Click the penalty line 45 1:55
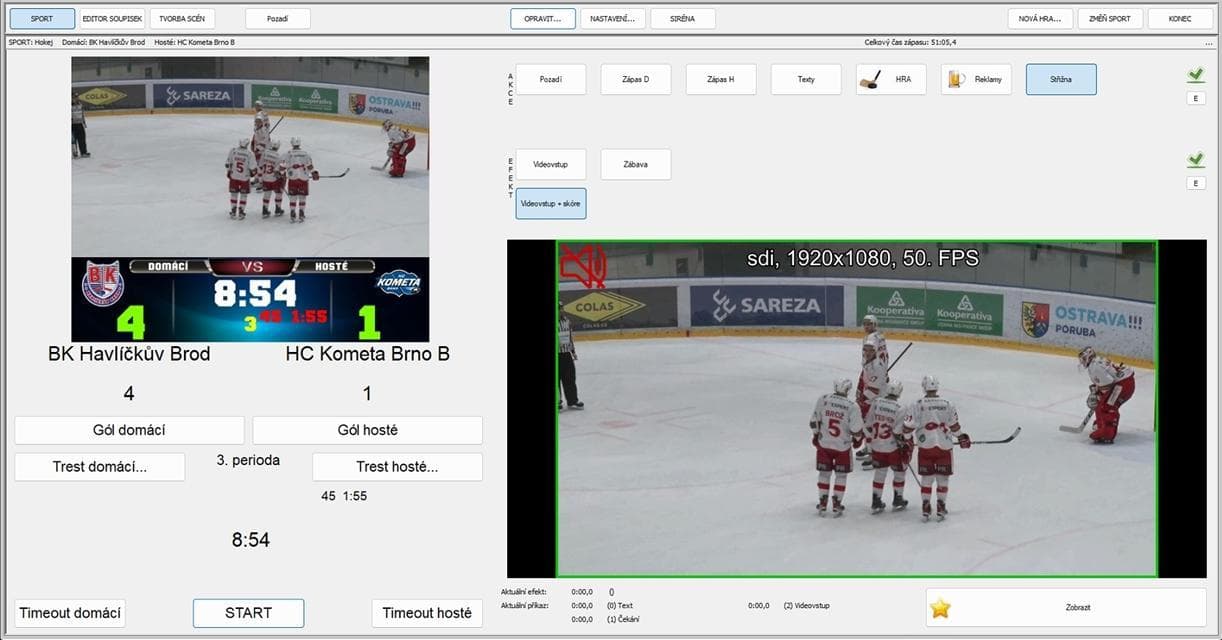 click(x=344, y=496)
